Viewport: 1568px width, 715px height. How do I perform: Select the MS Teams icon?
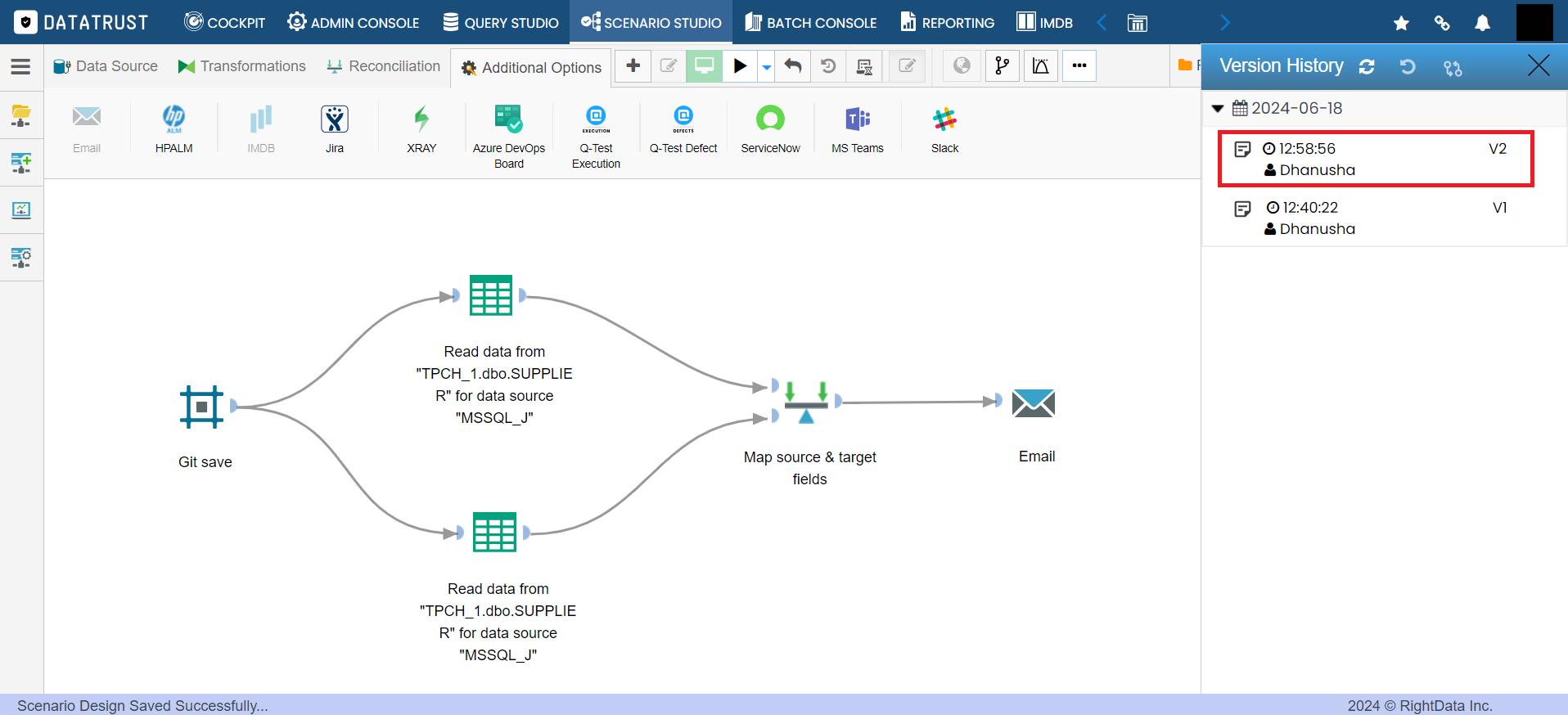[x=857, y=120]
